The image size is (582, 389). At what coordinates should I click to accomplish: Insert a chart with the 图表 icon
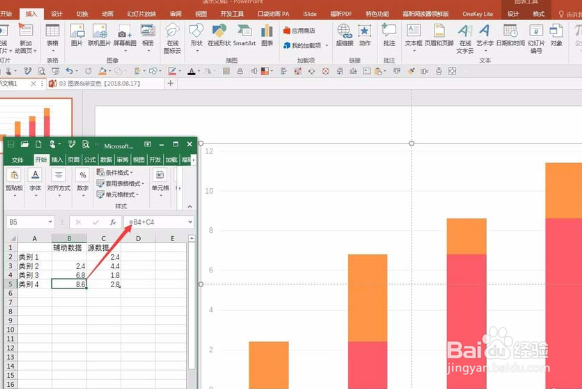tap(267, 31)
